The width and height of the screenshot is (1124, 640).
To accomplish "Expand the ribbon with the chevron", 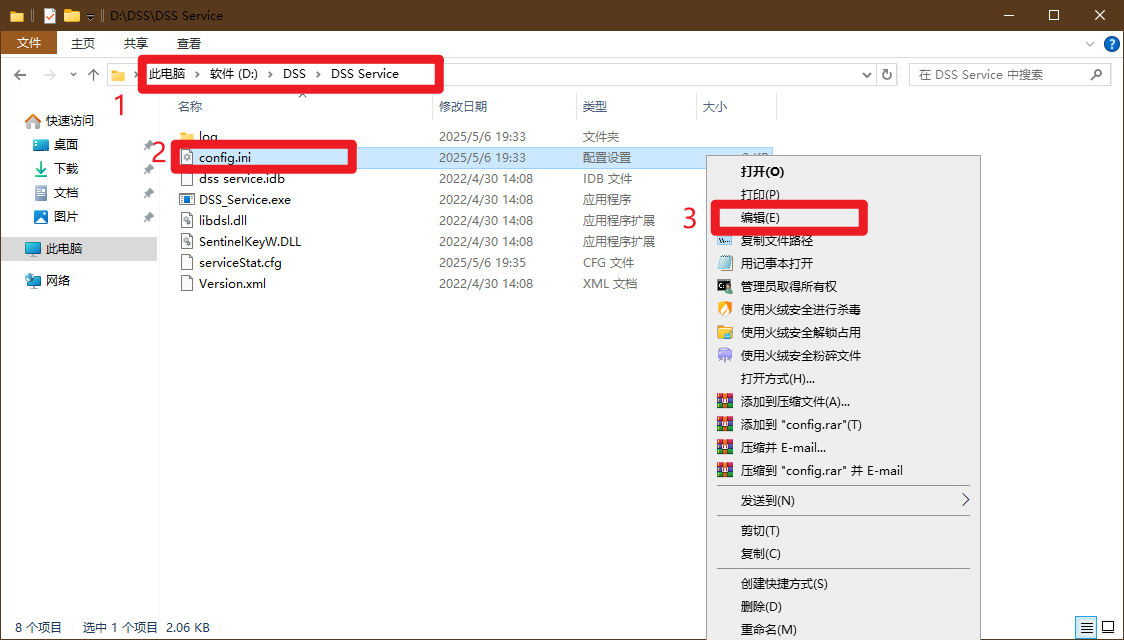I will [1091, 44].
